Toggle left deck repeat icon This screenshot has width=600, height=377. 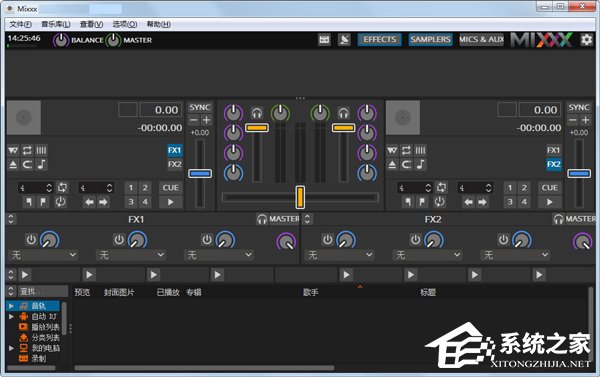pyautogui.click(x=27, y=150)
